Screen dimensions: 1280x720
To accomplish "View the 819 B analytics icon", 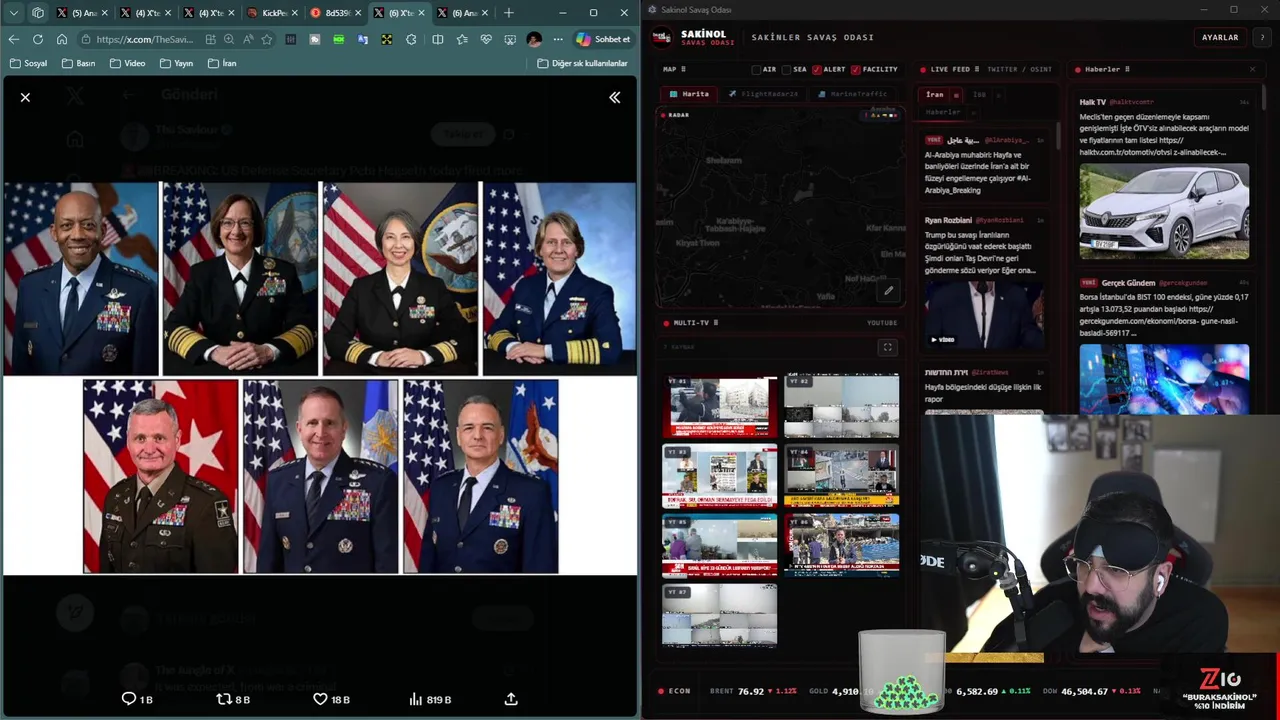I will 430,699.
